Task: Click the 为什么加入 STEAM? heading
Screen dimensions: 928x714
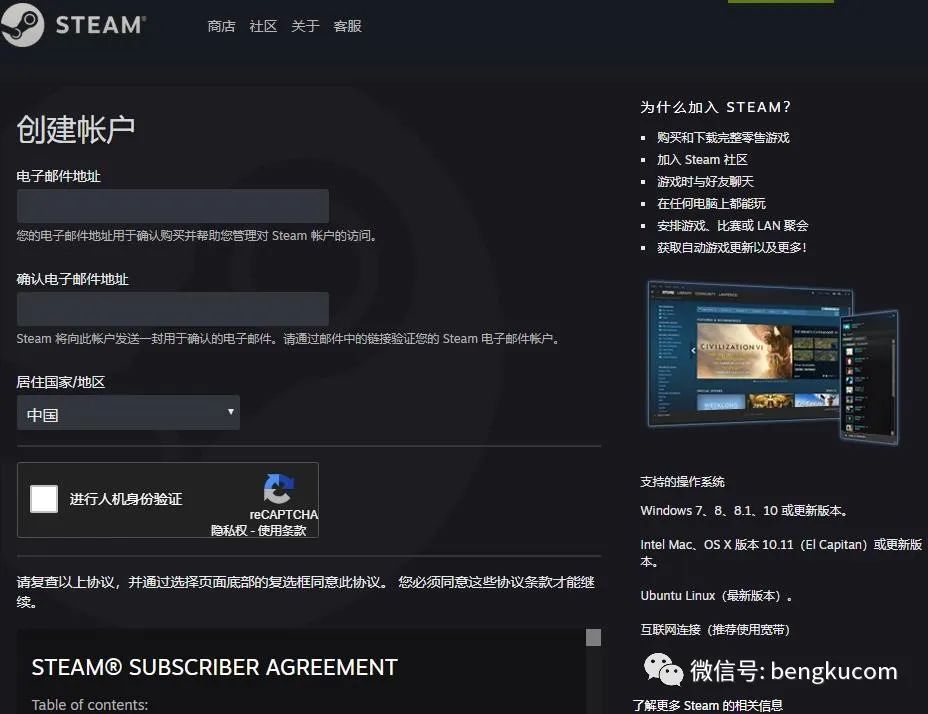Action: (716, 107)
